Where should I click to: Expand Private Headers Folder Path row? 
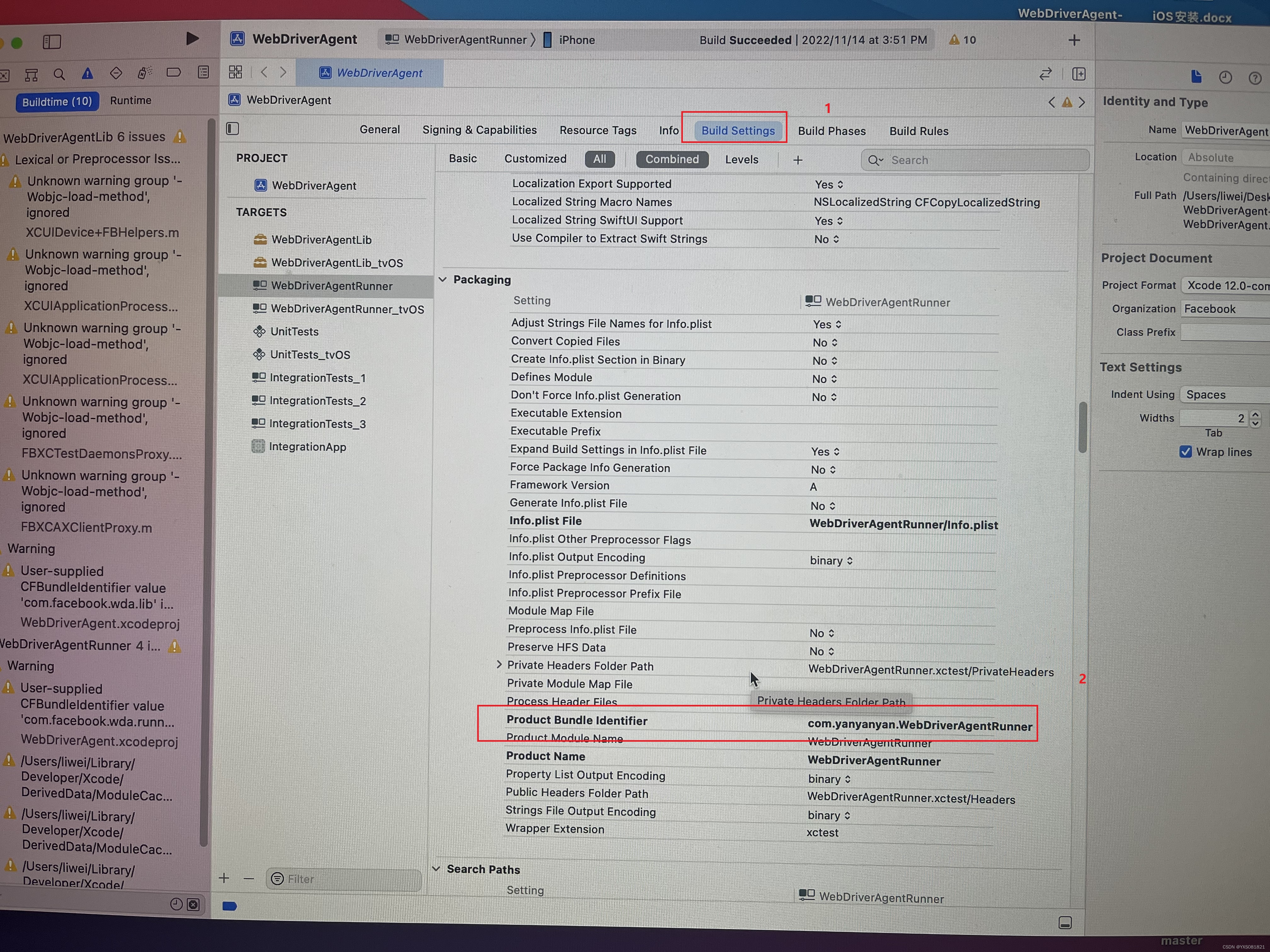click(x=499, y=665)
